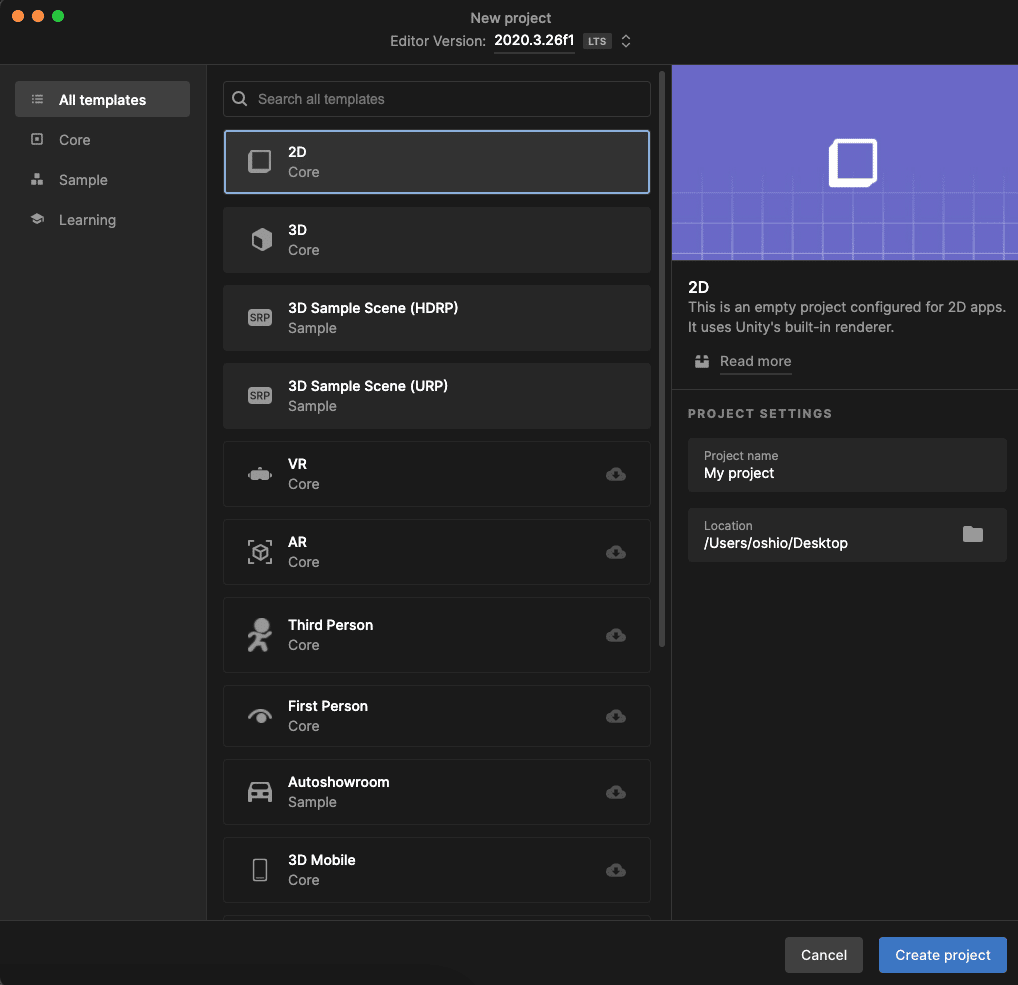Choose the 3D Mobile template
This screenshot has width=1018, height=985.
tap(437, 870)
